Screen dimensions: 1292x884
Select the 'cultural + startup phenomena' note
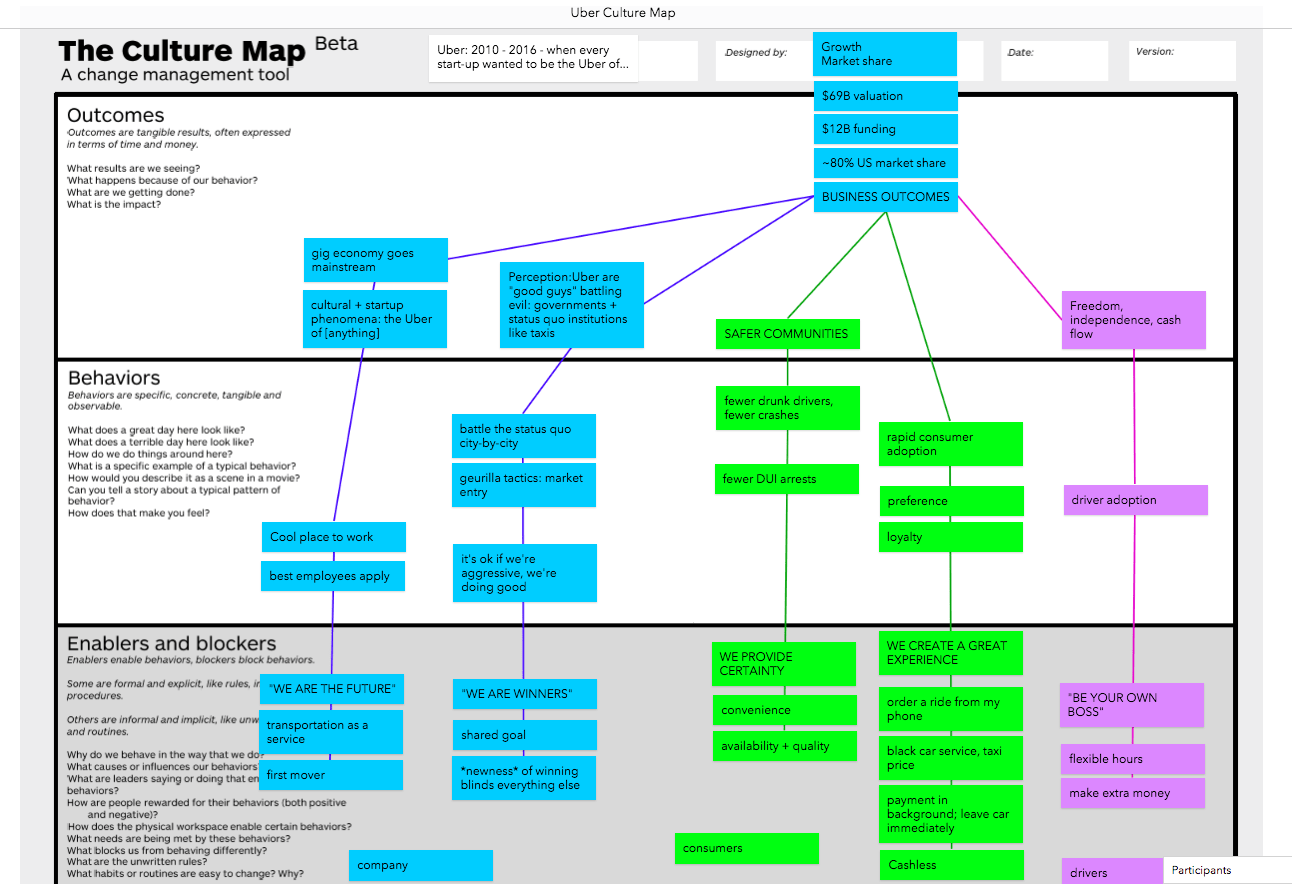[x=375, y=319]
